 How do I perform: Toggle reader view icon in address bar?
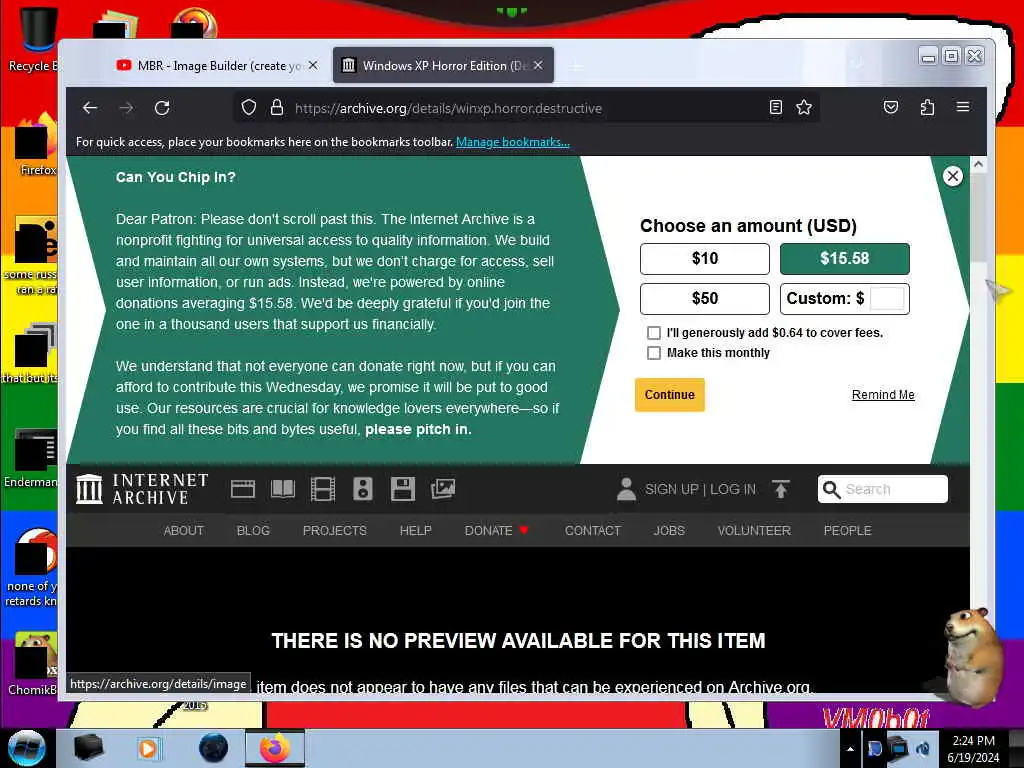(775, 107)
